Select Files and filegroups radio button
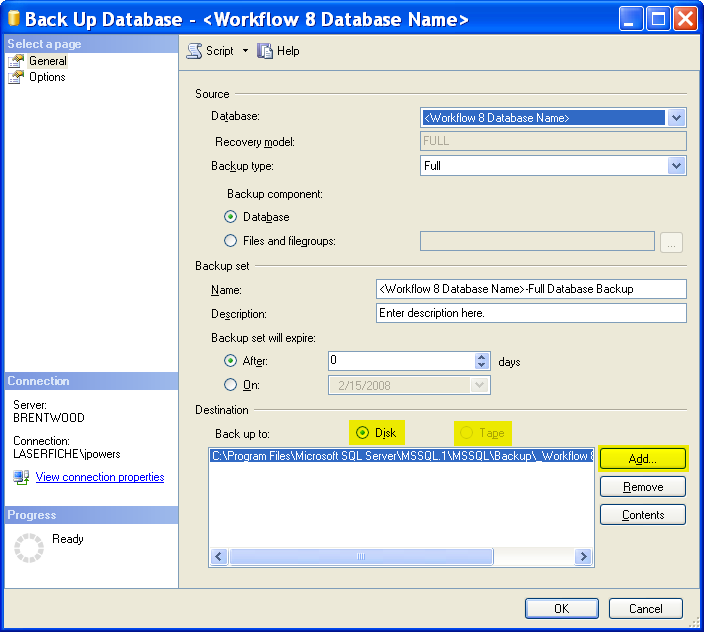Image resolution: width=704 pixels, height=632 pixels. (x=230, y=241)
